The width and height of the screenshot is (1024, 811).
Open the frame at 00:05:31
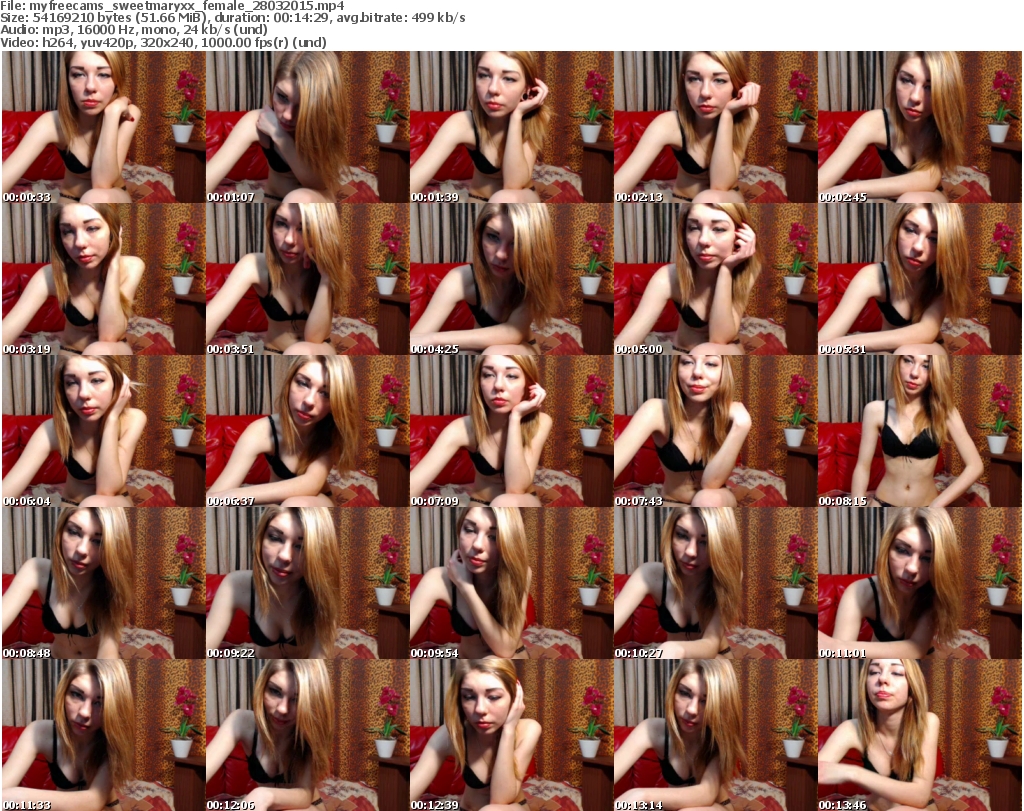click(920, 279)
